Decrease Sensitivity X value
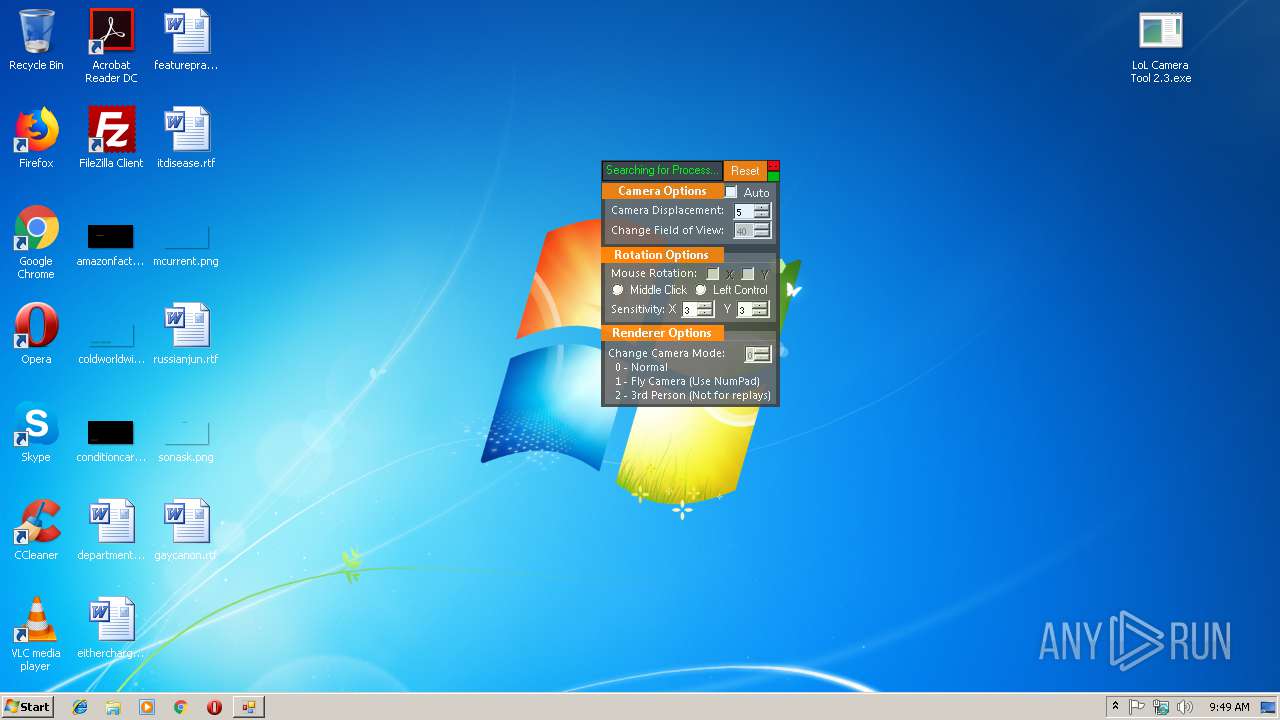The width and height of the screenshot is (1280, 720). point(705,314)
